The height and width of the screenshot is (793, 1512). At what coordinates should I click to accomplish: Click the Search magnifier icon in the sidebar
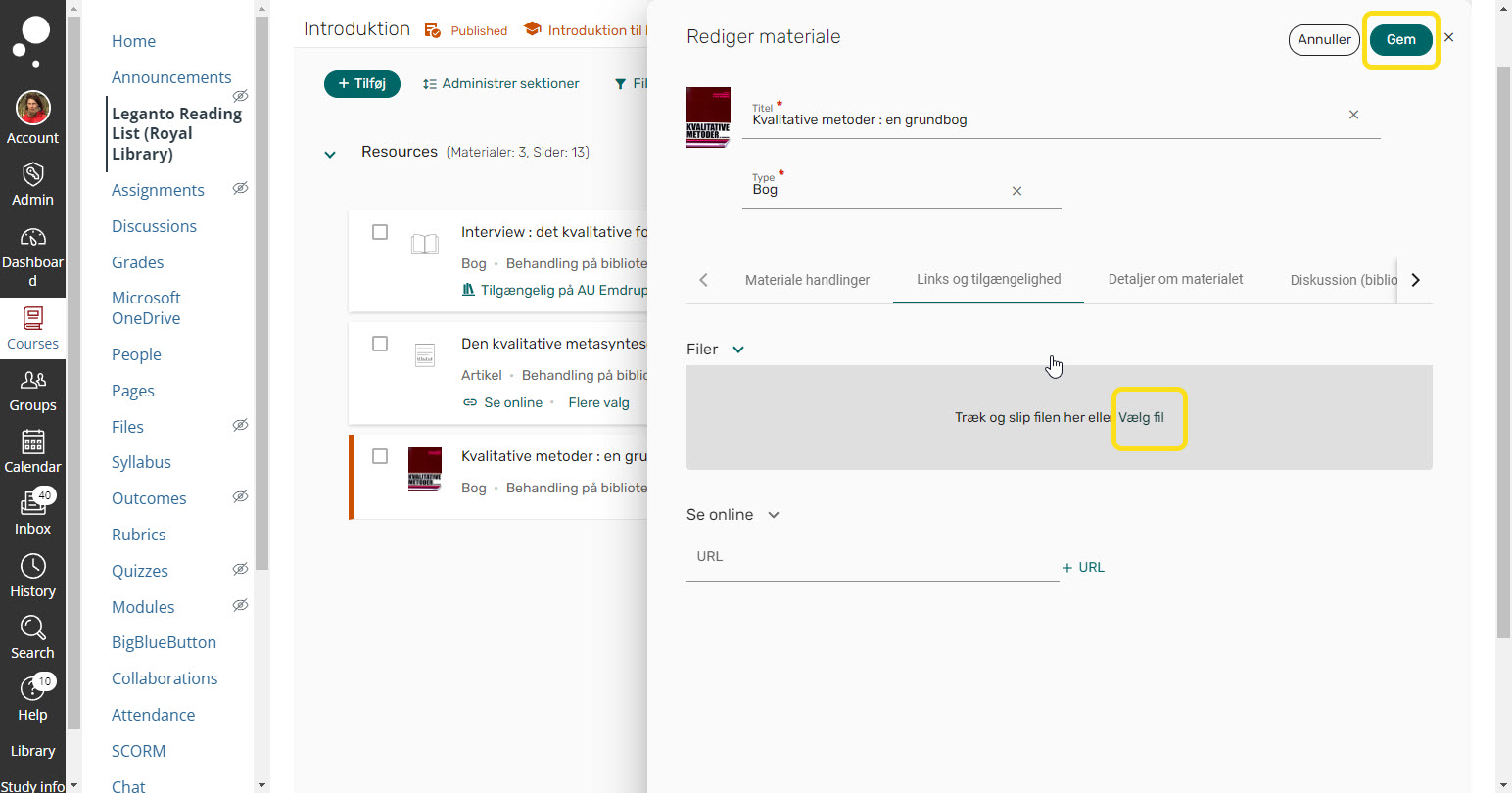(32, 629)
